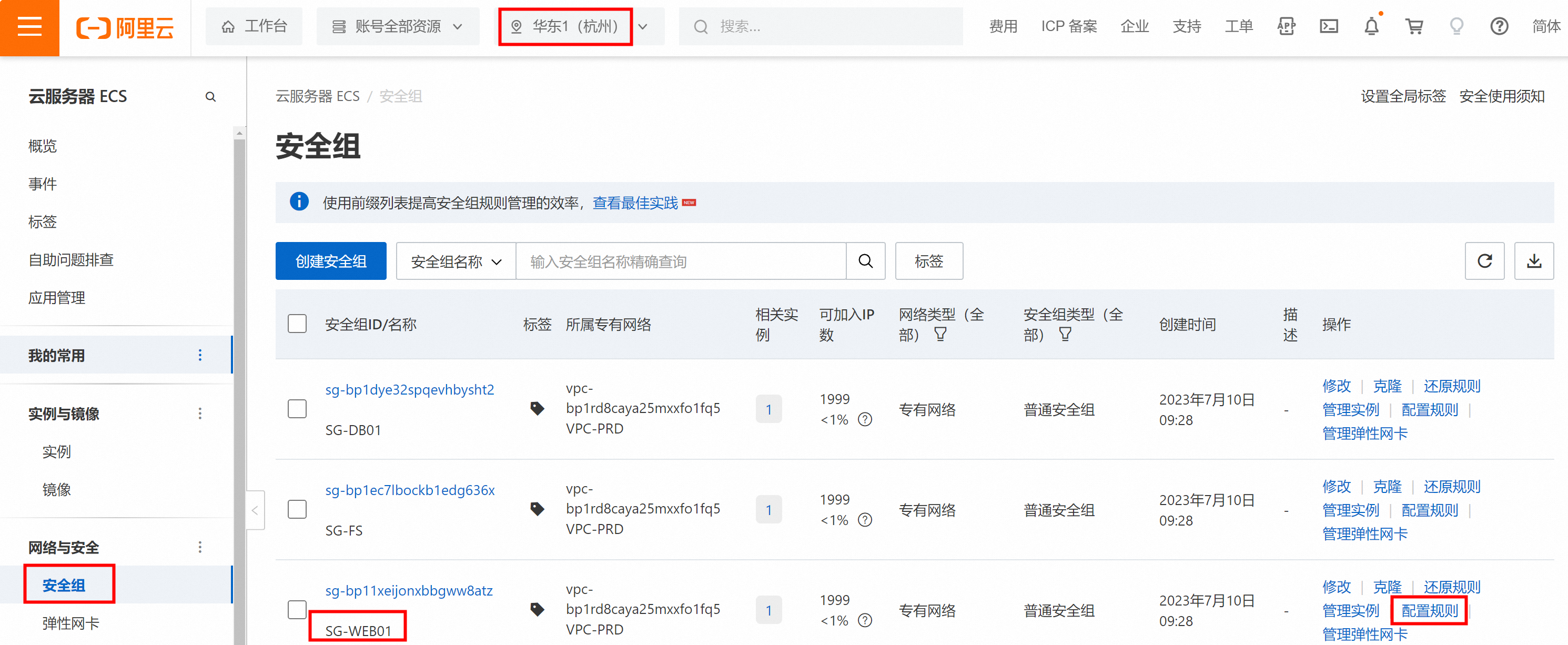Click the blue info icon in banner

(x=299, y=201)
